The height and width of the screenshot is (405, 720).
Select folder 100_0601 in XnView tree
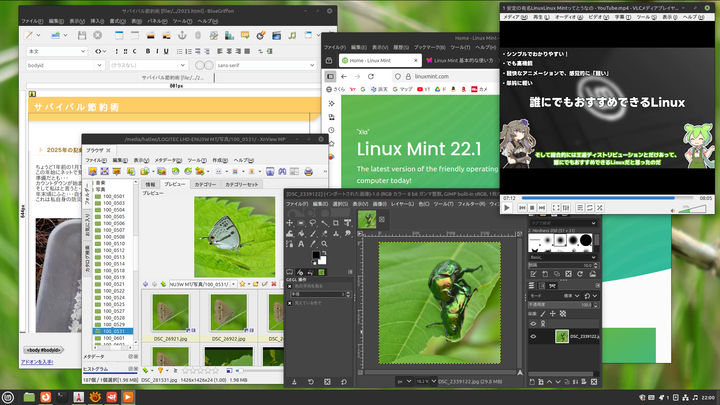113,338
